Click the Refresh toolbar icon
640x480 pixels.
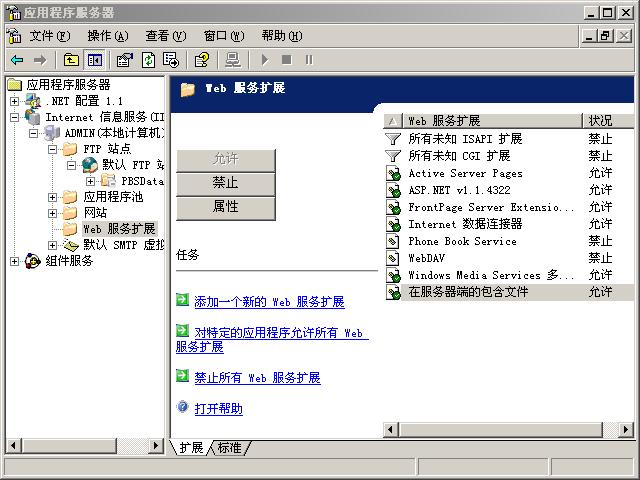pos(148,60)
